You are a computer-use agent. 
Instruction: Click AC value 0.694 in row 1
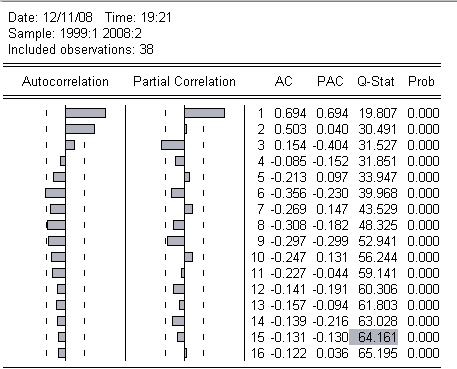pyautogui.click(x=290, y=113)
